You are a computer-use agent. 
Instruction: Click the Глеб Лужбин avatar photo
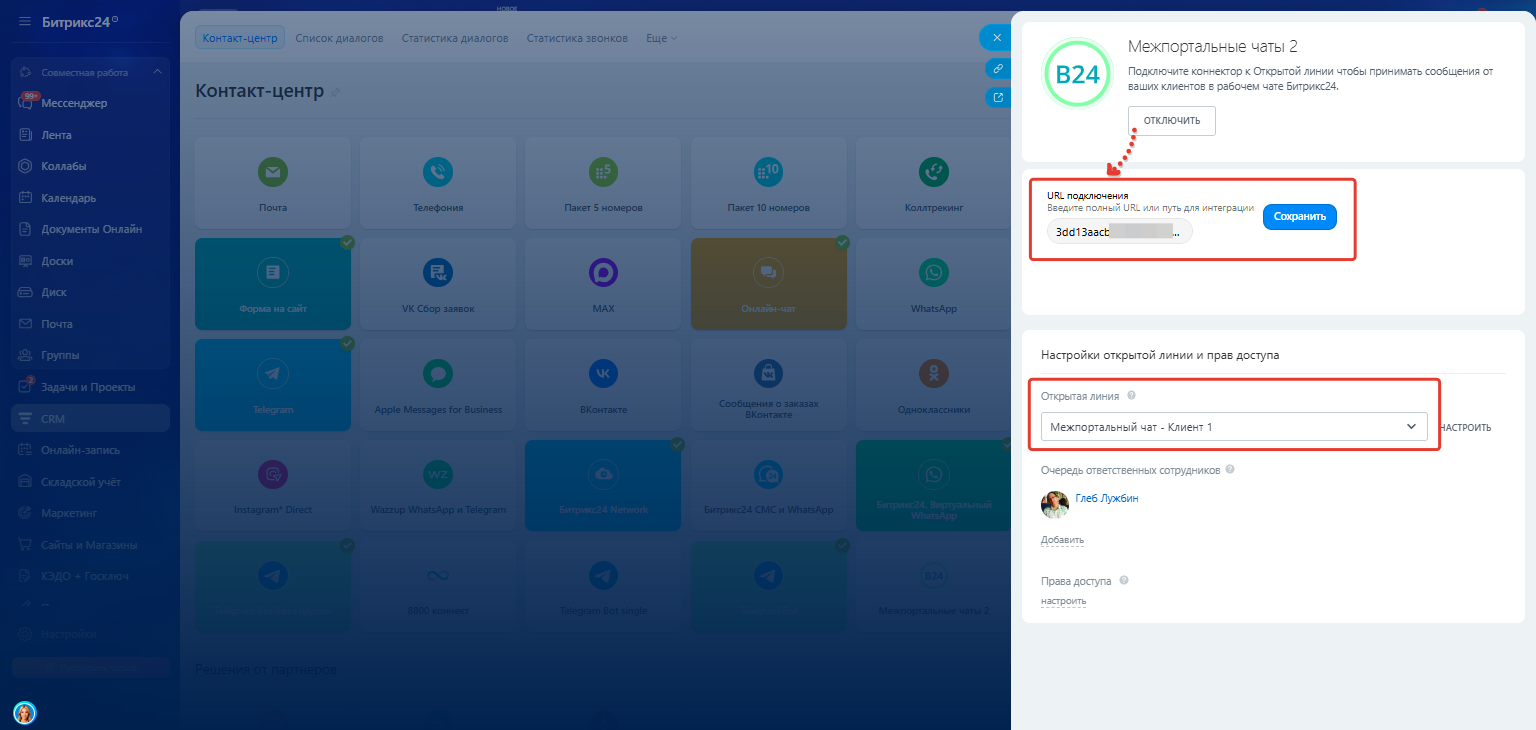point(1055,504)
